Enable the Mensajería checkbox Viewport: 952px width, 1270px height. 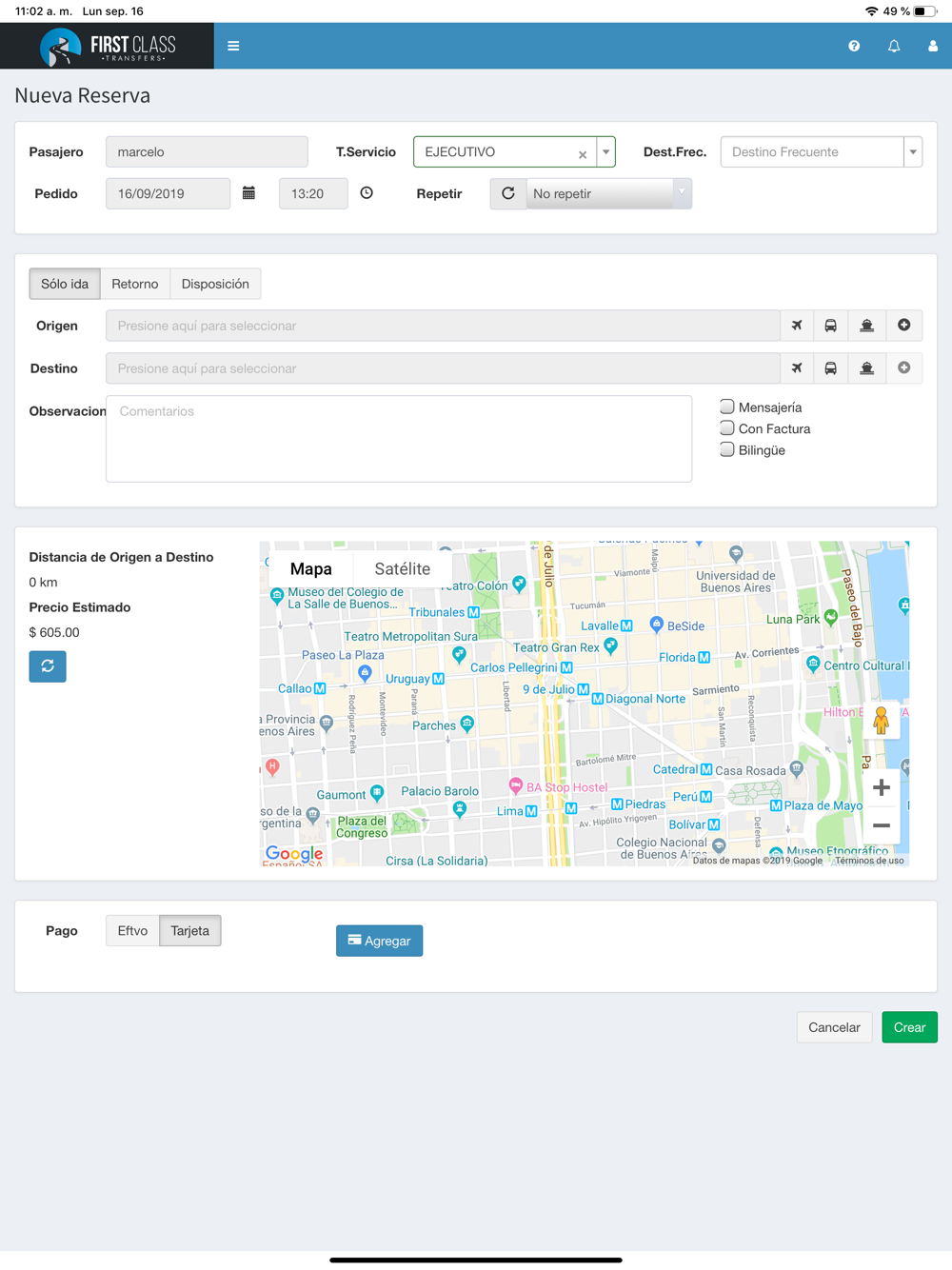(727, 407)
